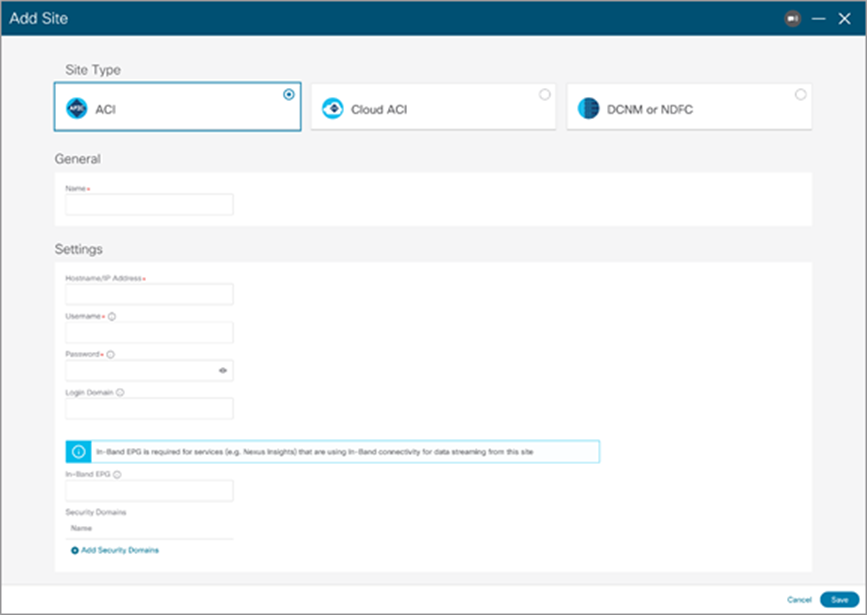Click the Password input field

(x=149, y=371)
